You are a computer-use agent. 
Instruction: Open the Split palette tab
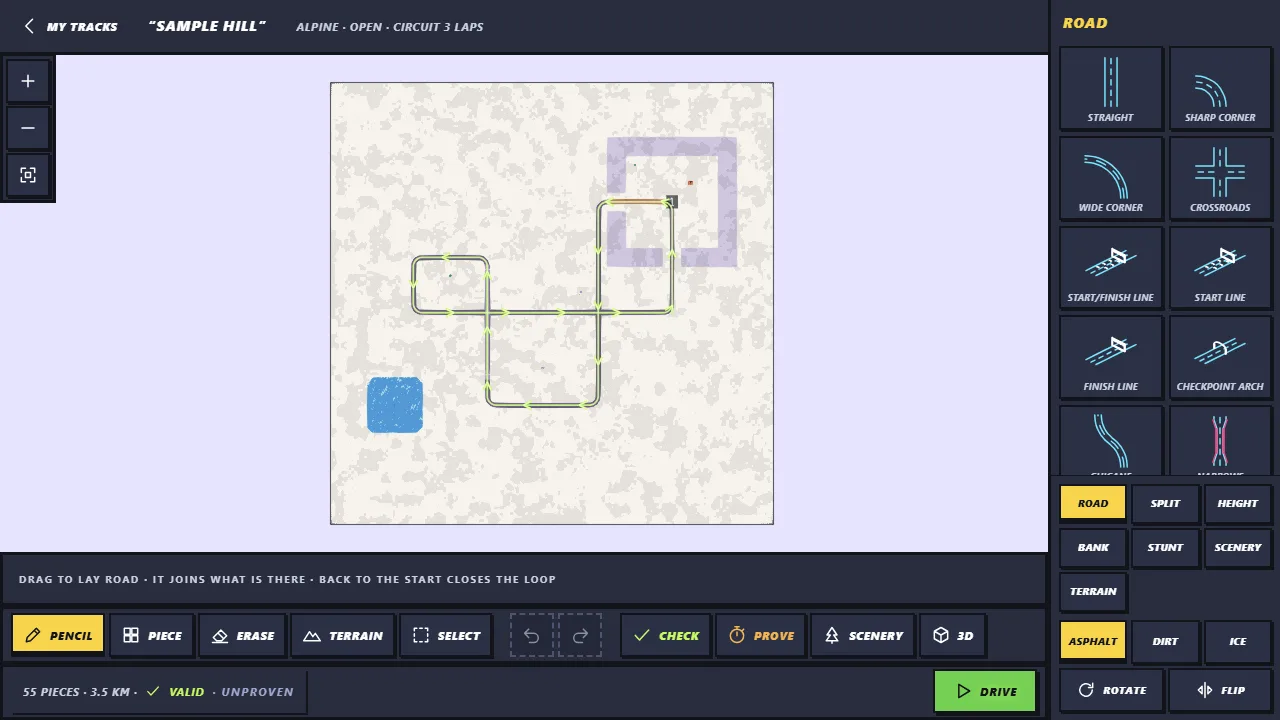tap(1165, 503)
